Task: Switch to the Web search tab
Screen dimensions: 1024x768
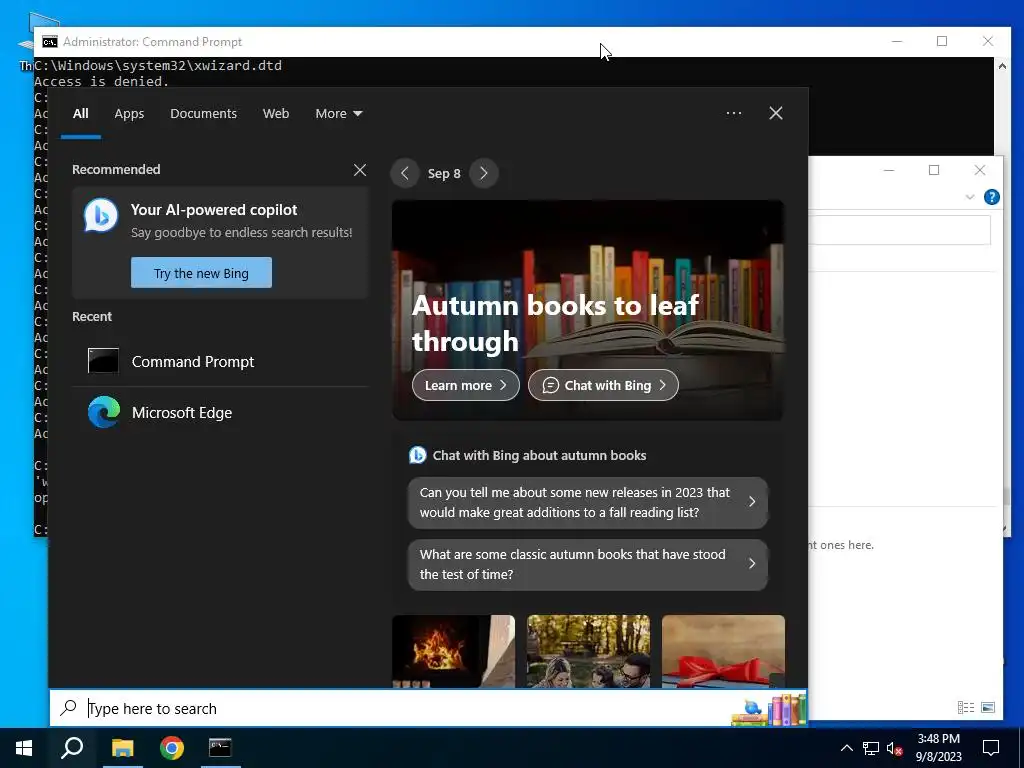Action: (276, 114)
